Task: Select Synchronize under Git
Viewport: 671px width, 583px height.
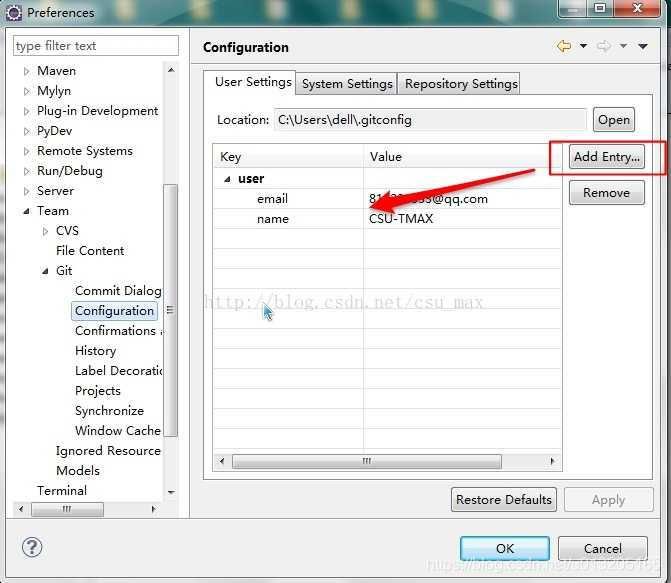Action: pyautogui.click(x=109, y=411)
